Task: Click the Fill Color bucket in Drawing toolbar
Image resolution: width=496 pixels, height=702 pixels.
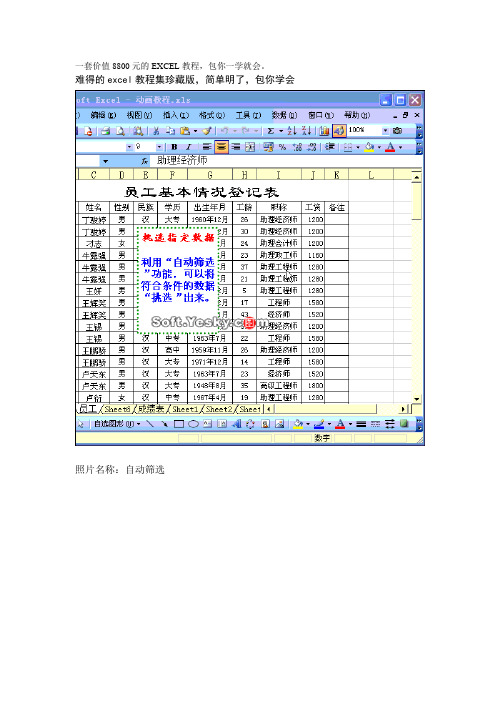Action: 298,424
